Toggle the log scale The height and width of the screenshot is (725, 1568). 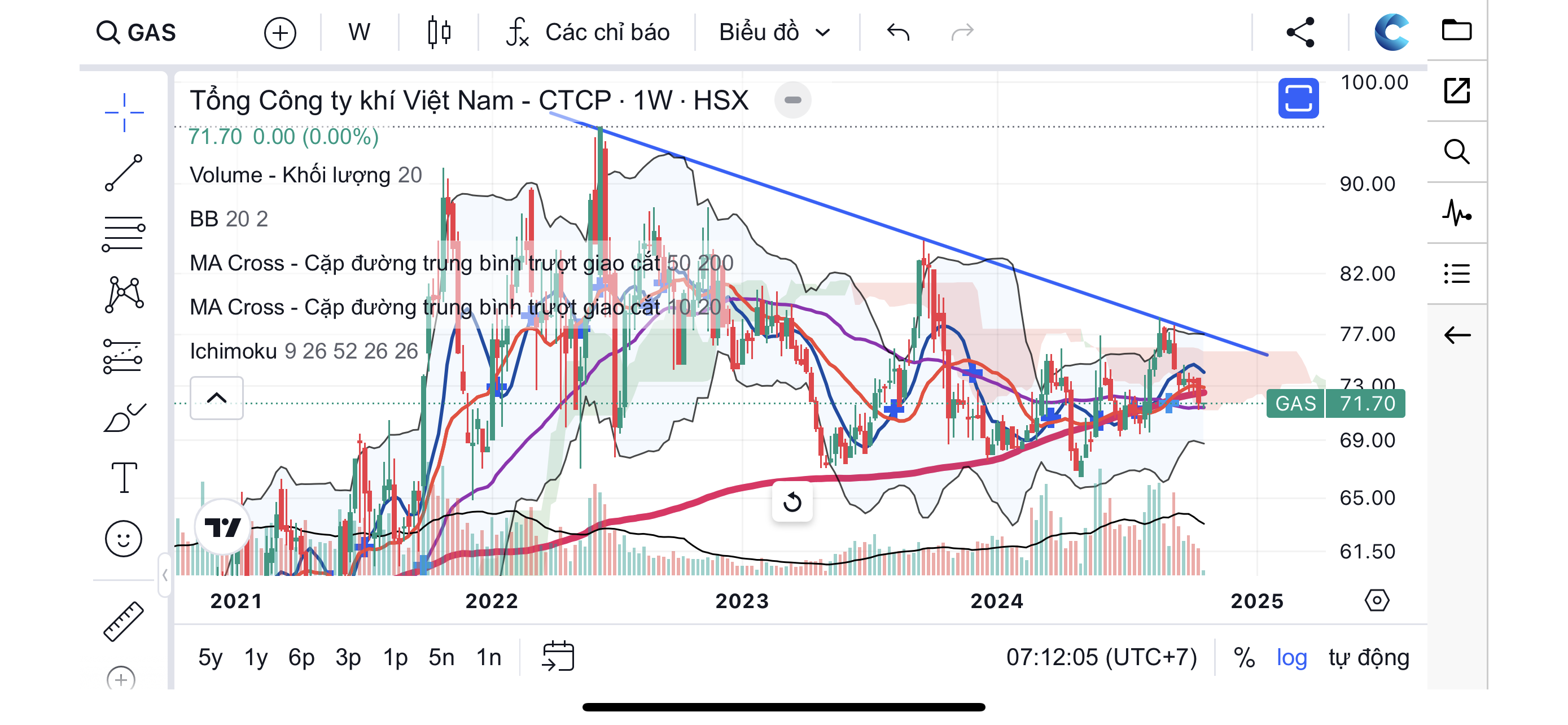[1291, 657]
